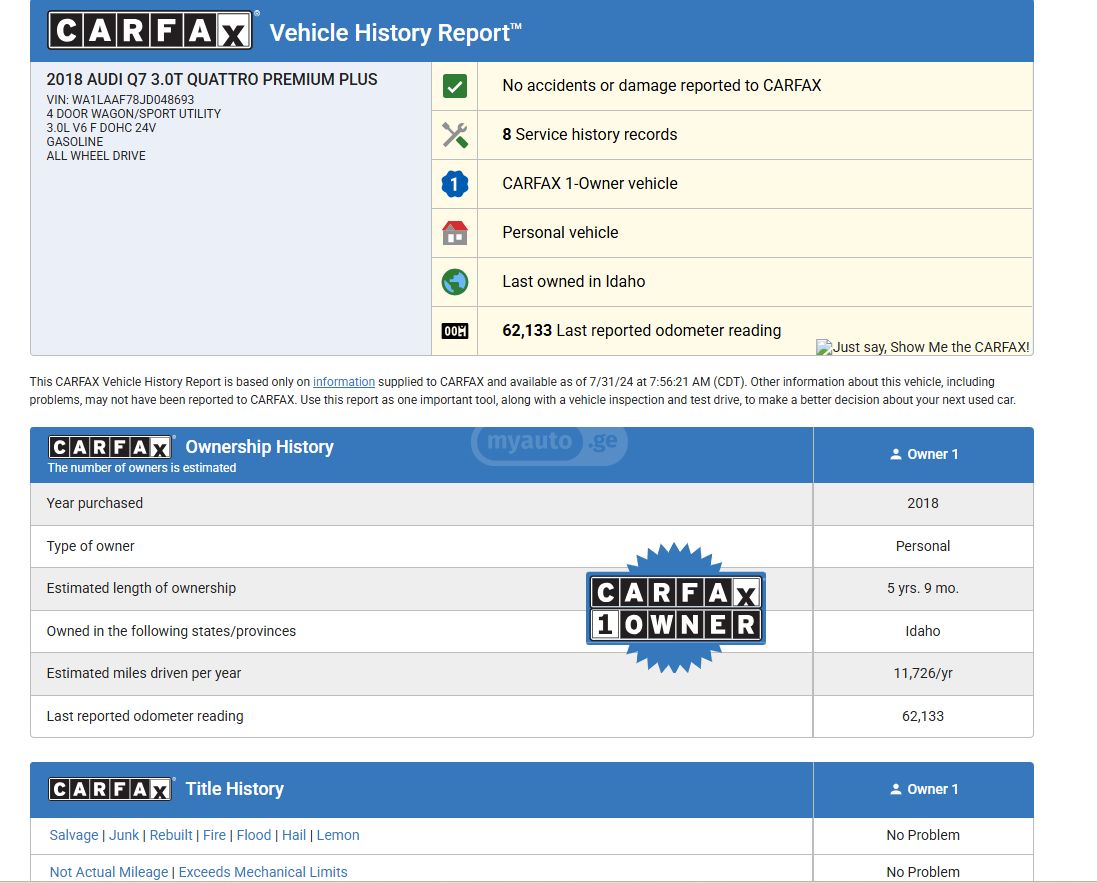Click the Last owned in Idaho text
Screen dimensions: 1097x883
[x=574, y=282]
